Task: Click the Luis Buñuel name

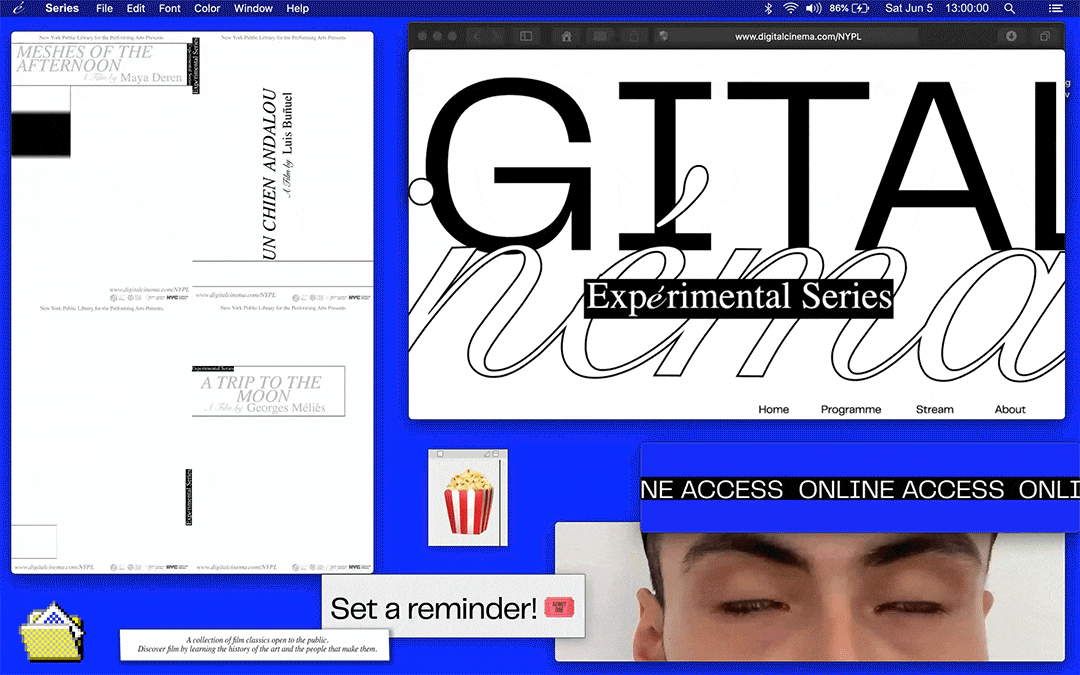Action: pyautogui.click(x=288, y=123)
